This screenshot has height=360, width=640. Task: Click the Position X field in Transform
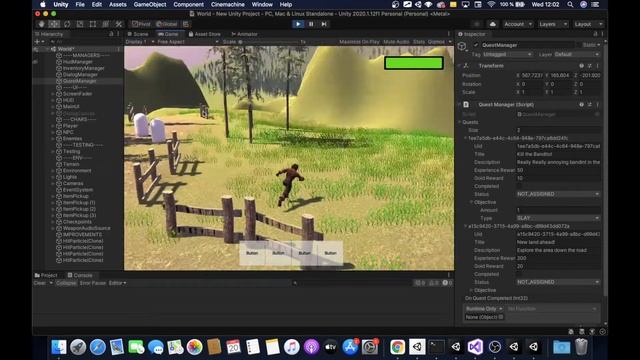coord(533,76)
